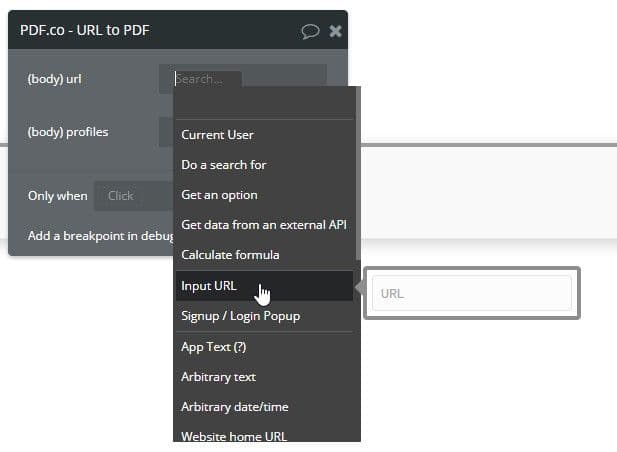The width and height of the screenshot is (617, 452).
Task: Select Arbitrary date/time option
Action: coord(233,407)
